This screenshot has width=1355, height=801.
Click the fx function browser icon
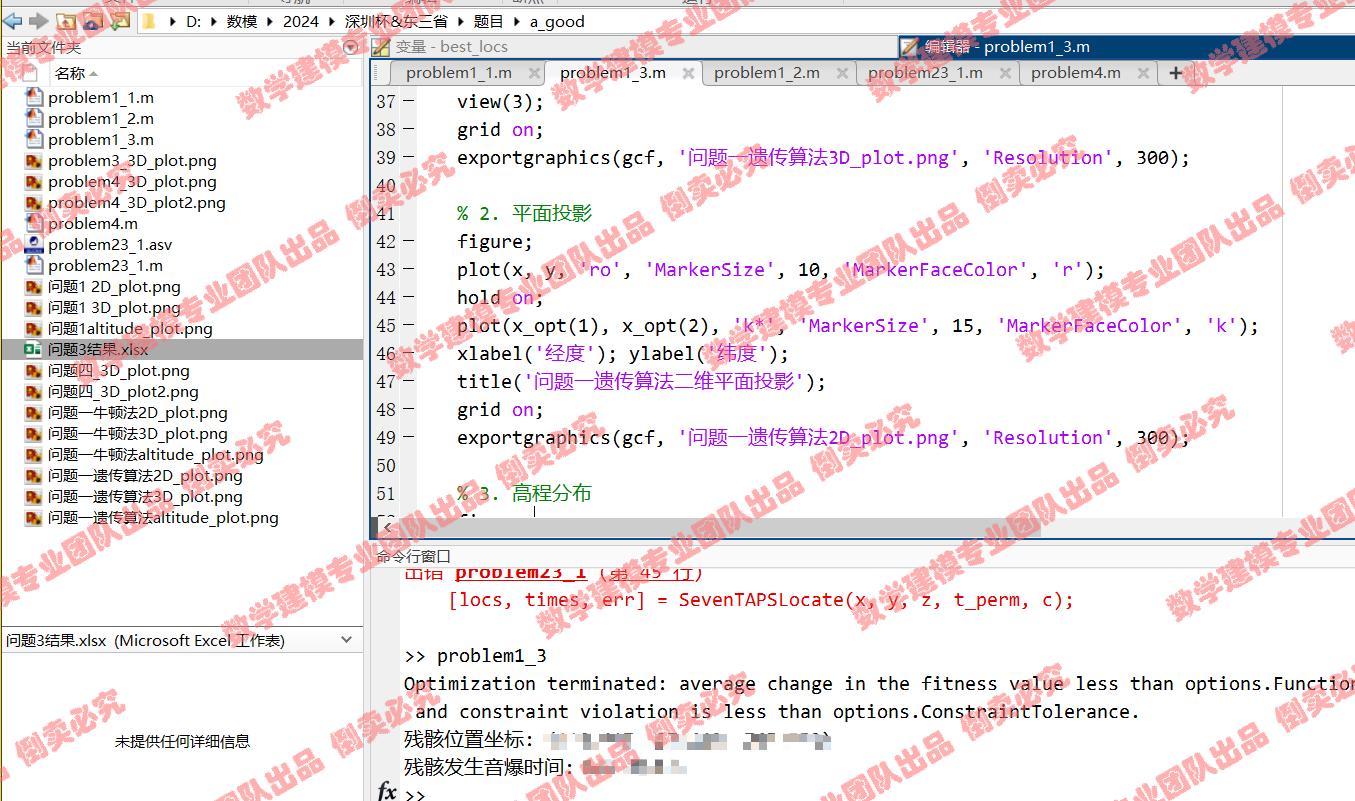pyautogui.click(x=387, y=792)
